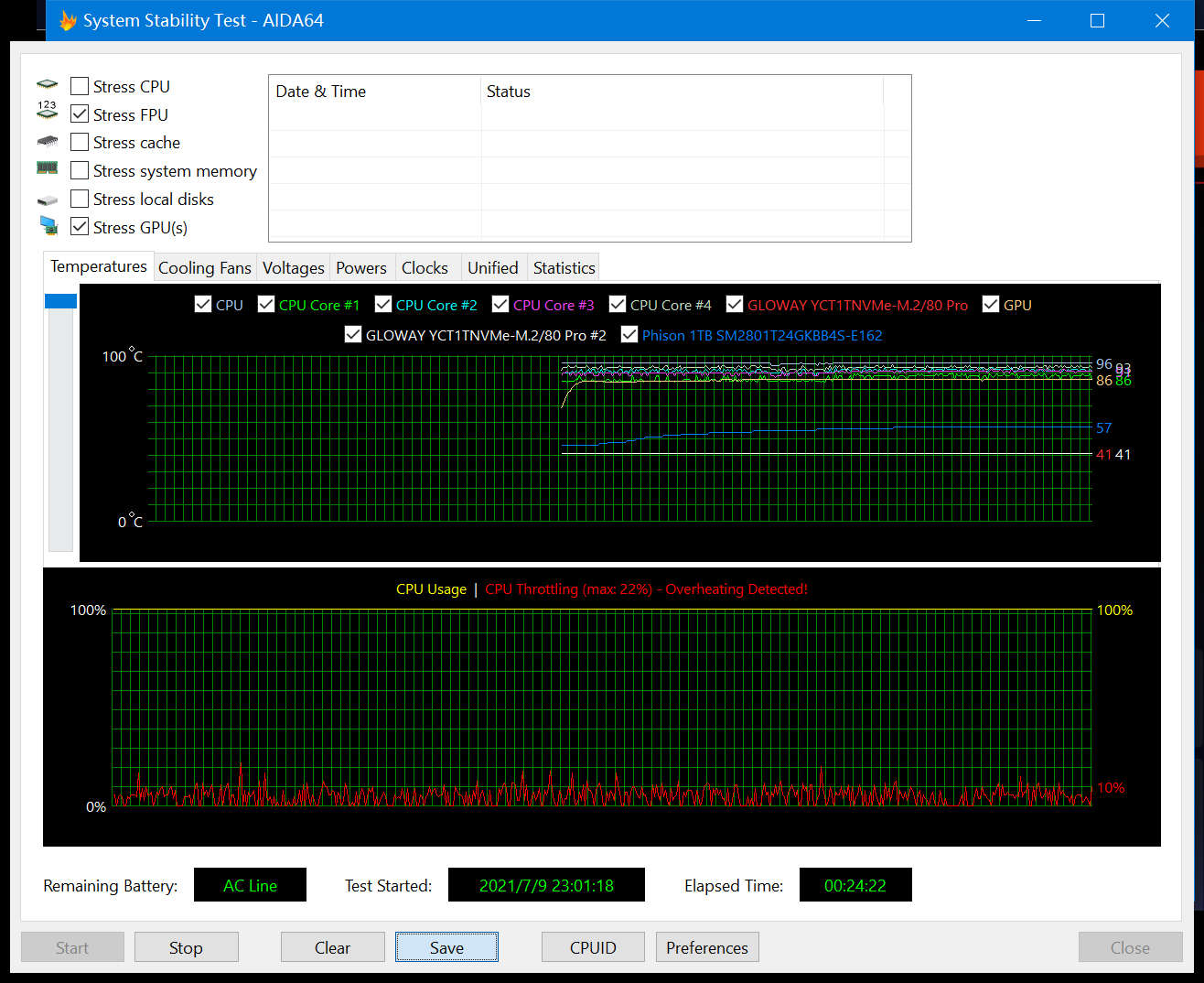This screenshot has width=1204, height=983.
Task: Open the CPUID panel
Action: click(x=594, y=947)
